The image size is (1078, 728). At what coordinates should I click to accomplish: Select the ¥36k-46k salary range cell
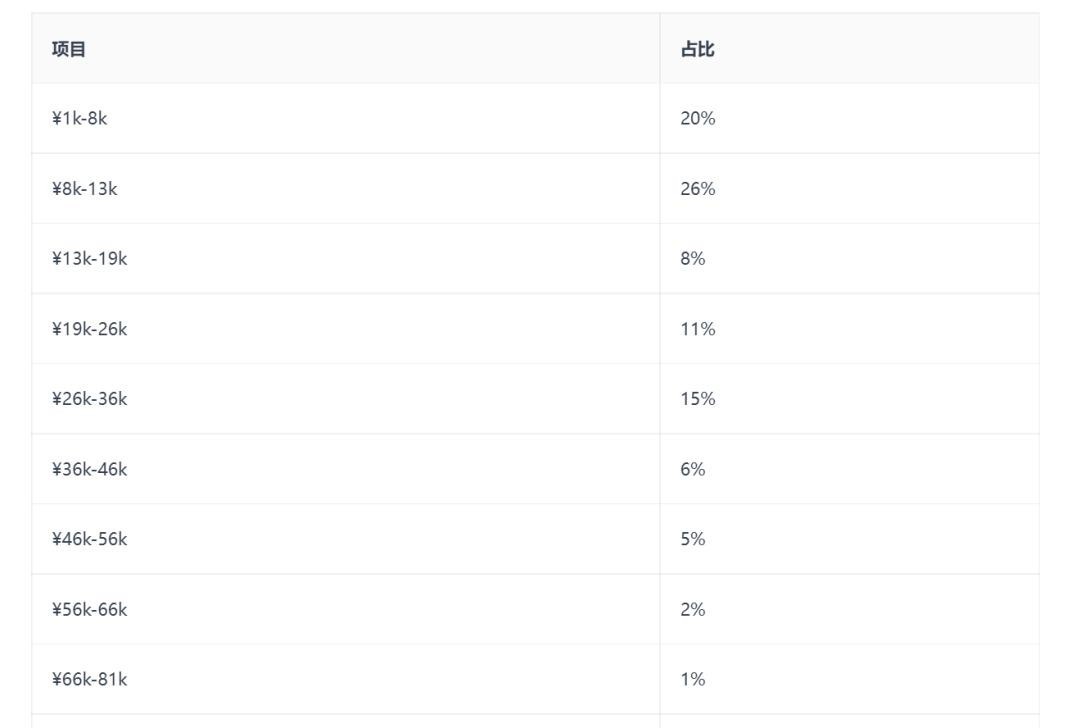346,470
